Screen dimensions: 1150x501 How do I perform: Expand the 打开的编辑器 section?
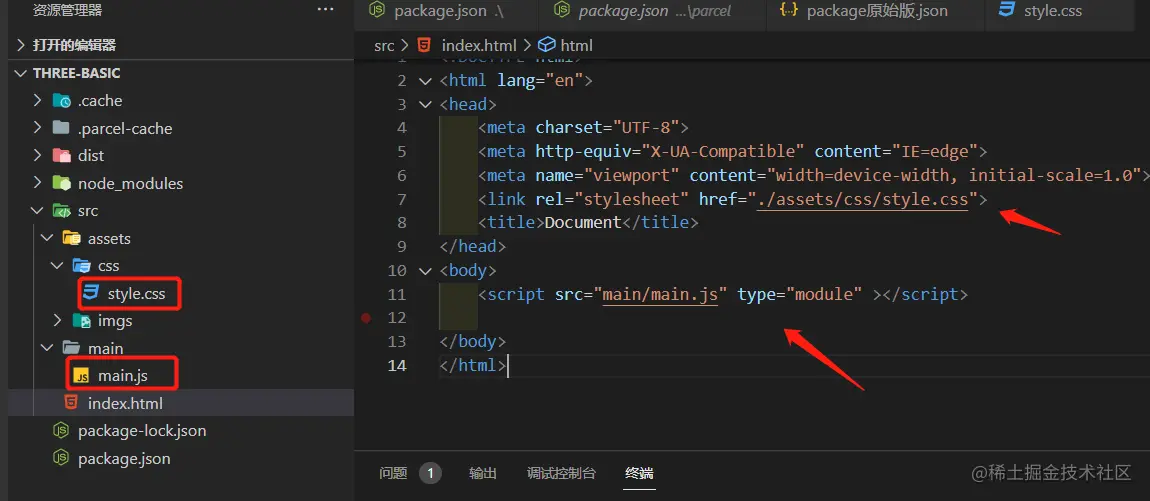(21, 45)
